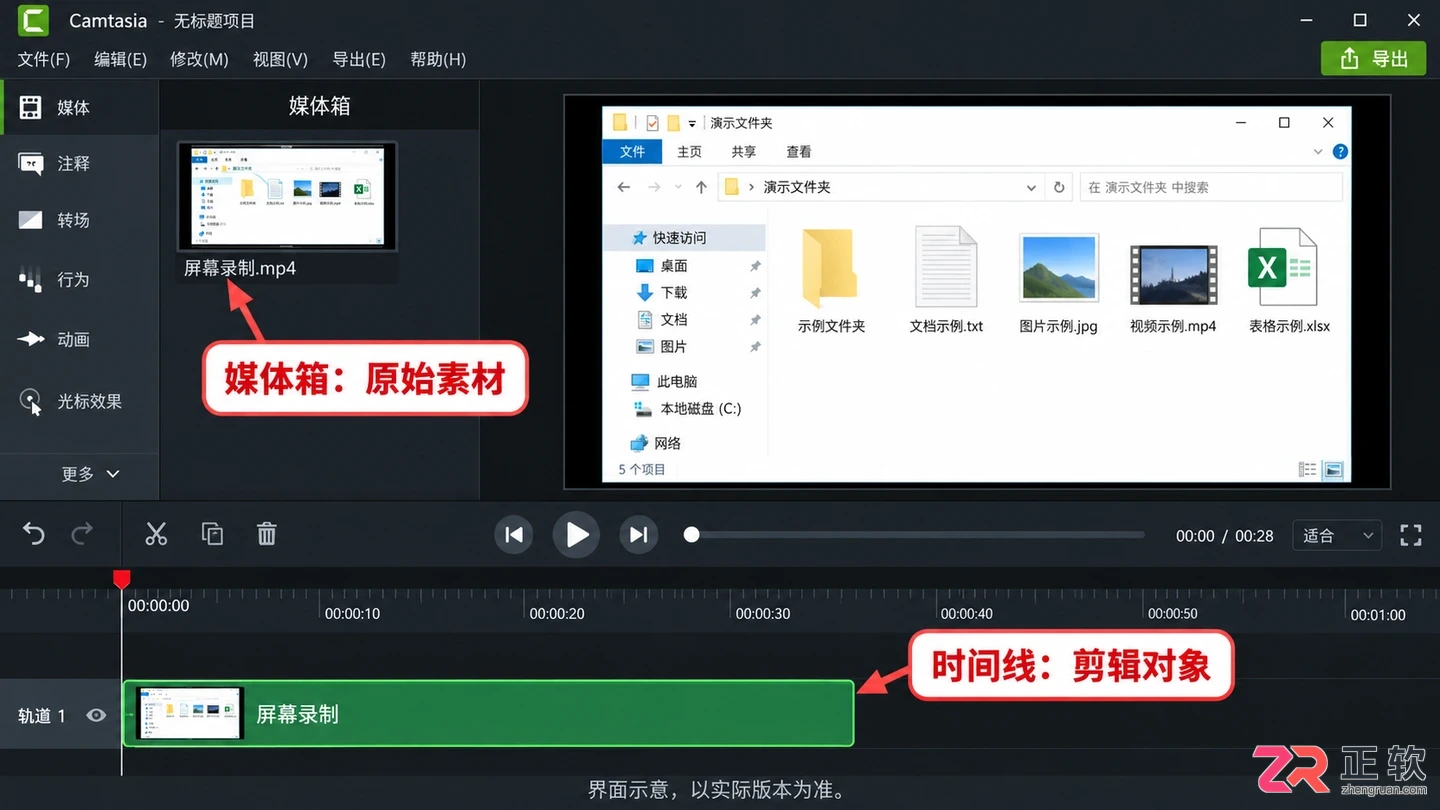The height and width of the screenshot is (810, 1440).
Task: Click the preview canvas showing 演示文件夹 window
Action: [977, 292]
